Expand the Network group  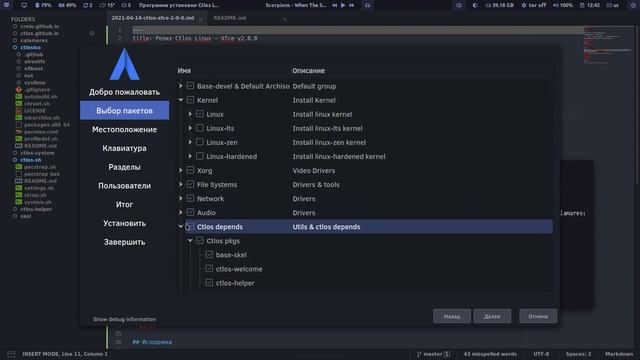[181, 198]
